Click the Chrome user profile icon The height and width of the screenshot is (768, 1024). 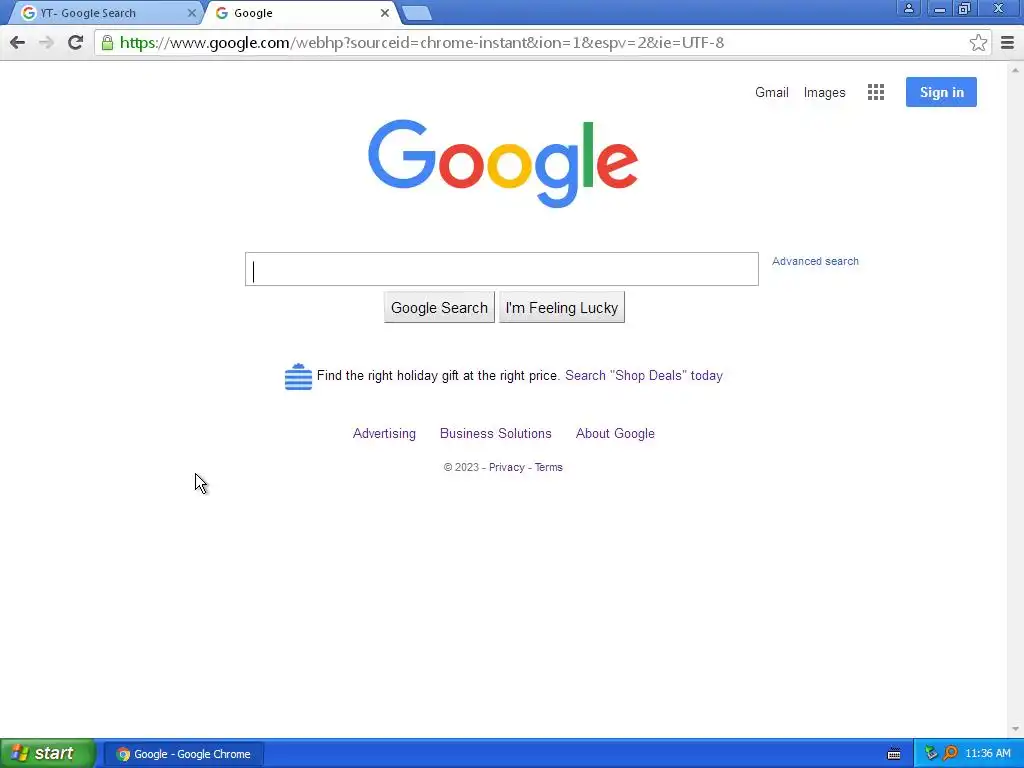coord(908,8)
